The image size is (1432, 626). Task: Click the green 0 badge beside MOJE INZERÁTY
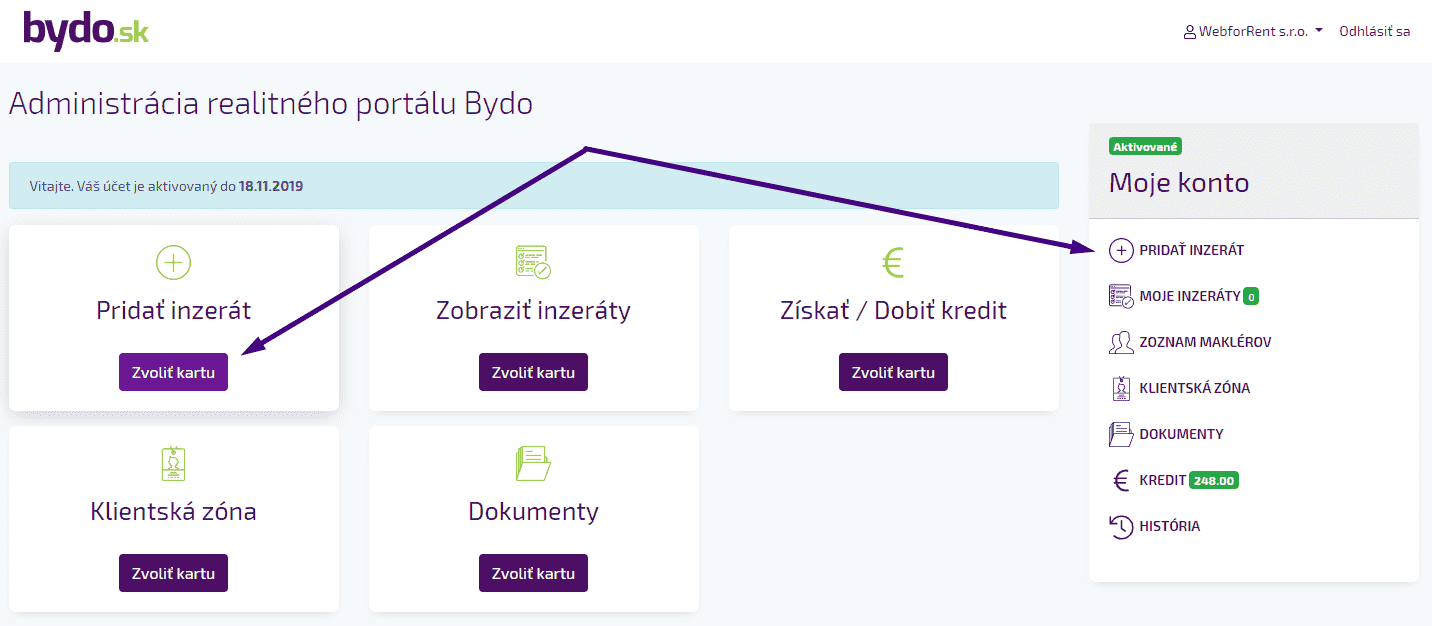[x=1252, y=296]
